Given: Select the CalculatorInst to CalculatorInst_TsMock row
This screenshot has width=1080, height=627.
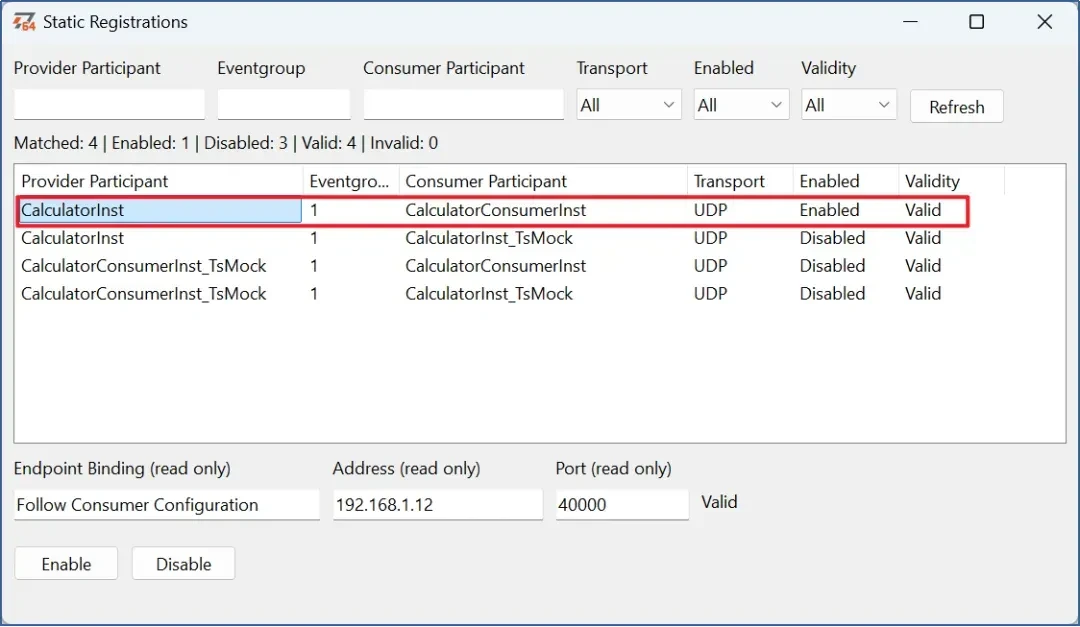Looking at the screenshot, I should point(493,238).
